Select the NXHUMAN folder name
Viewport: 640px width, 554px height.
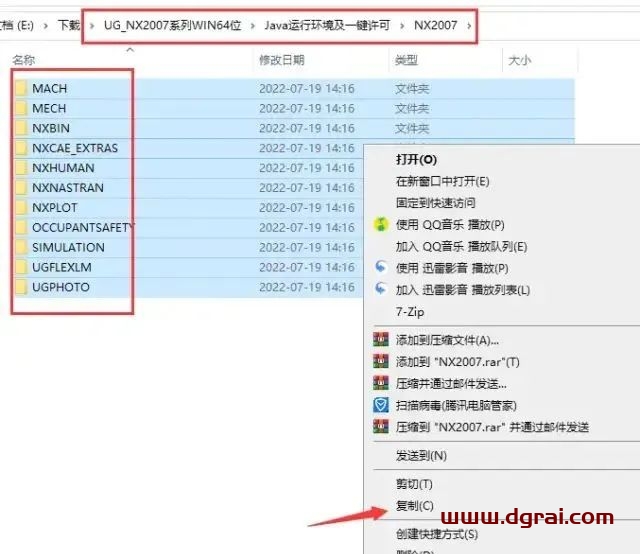point(63,168)
